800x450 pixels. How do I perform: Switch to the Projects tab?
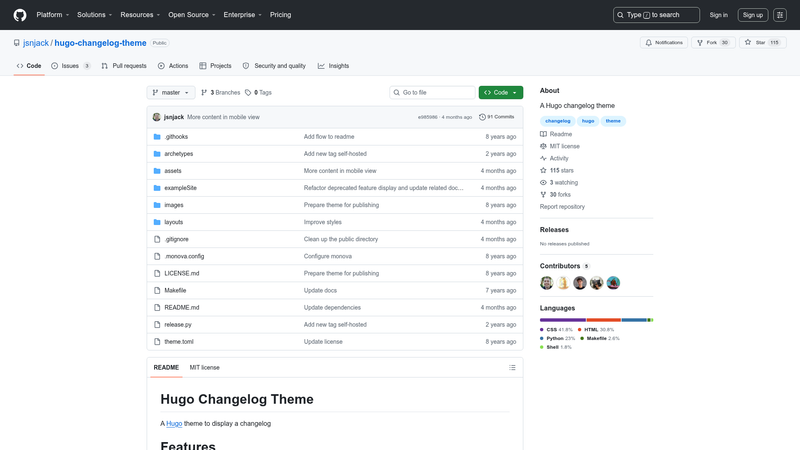215,66
